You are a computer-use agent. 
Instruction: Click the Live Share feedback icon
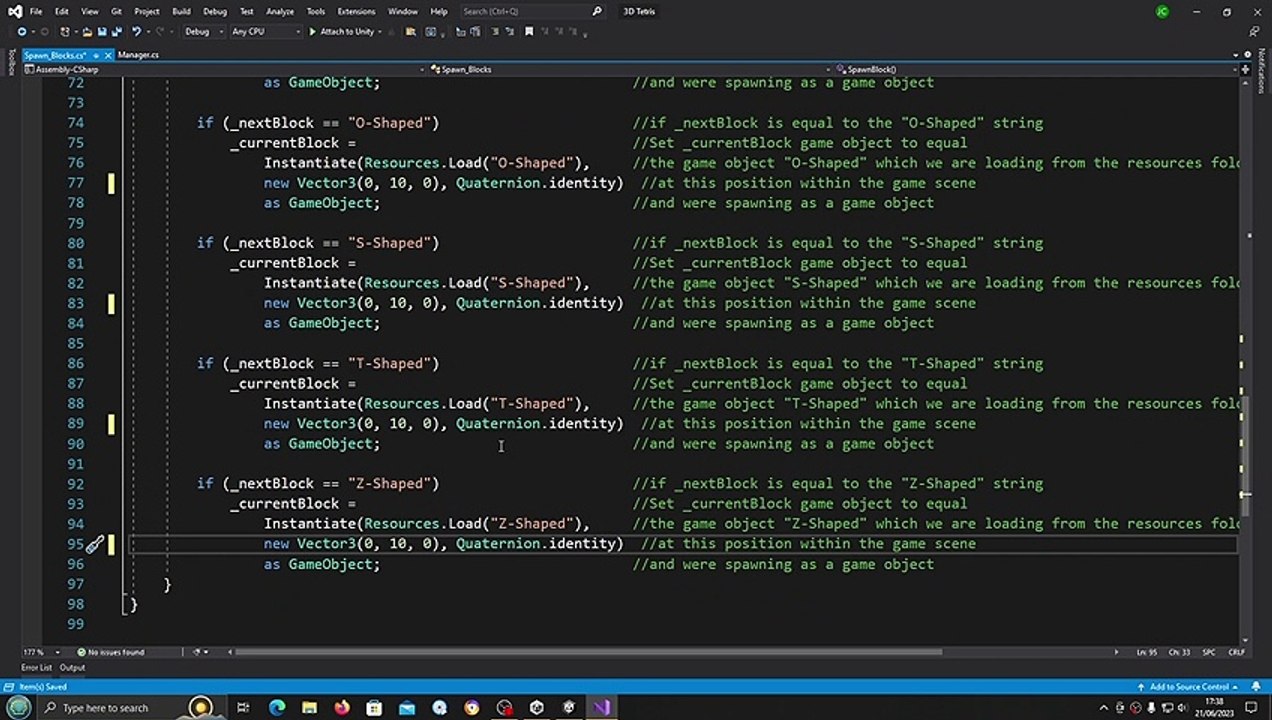1252,32
